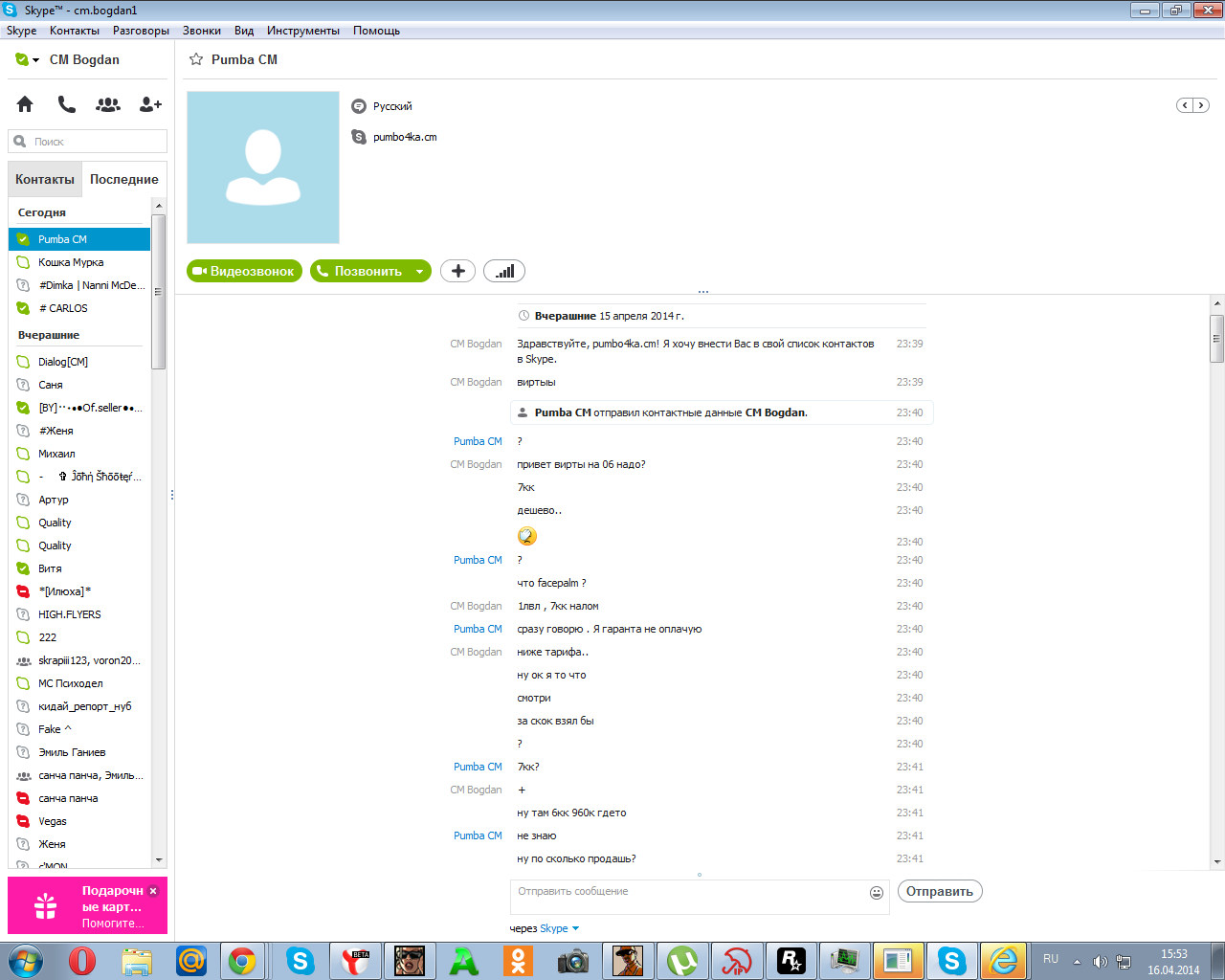The width and height of the screenshot is (1225, 980).
Task: Open the Инструменты menu
Action: (x=303, y=31)
